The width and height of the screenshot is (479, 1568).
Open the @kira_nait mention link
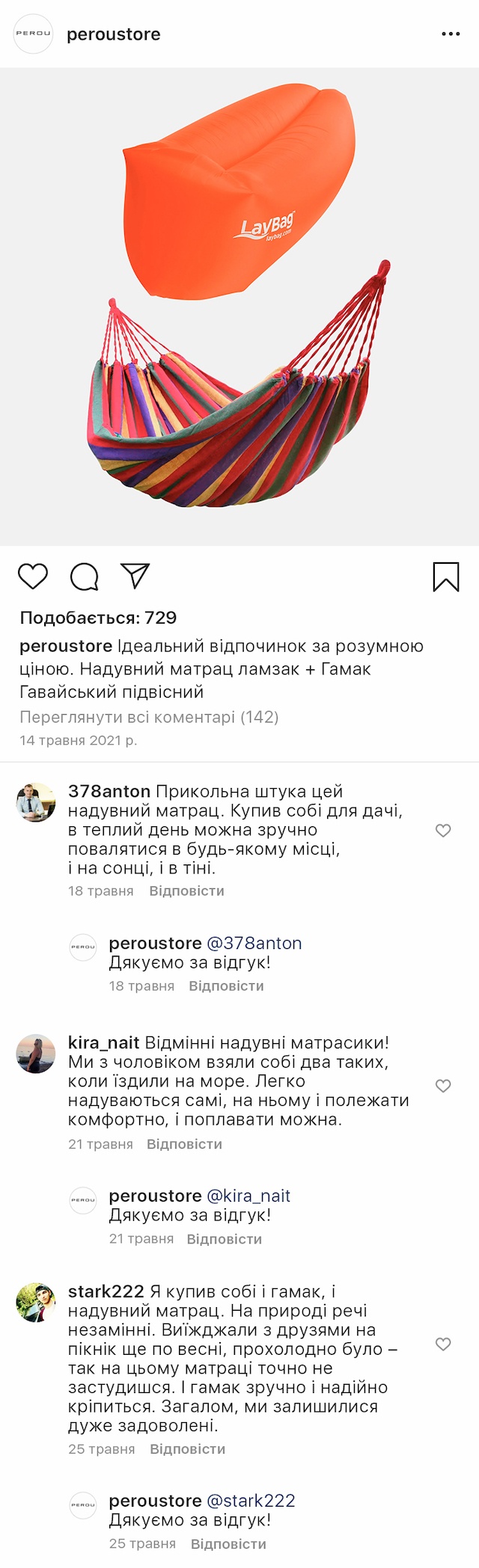click(x=248, y=1196)
